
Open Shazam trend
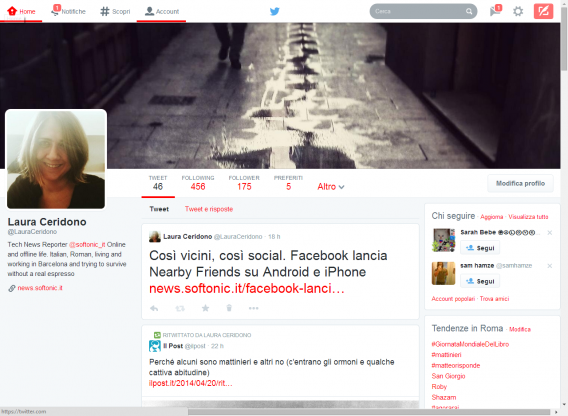click(444, 397)
